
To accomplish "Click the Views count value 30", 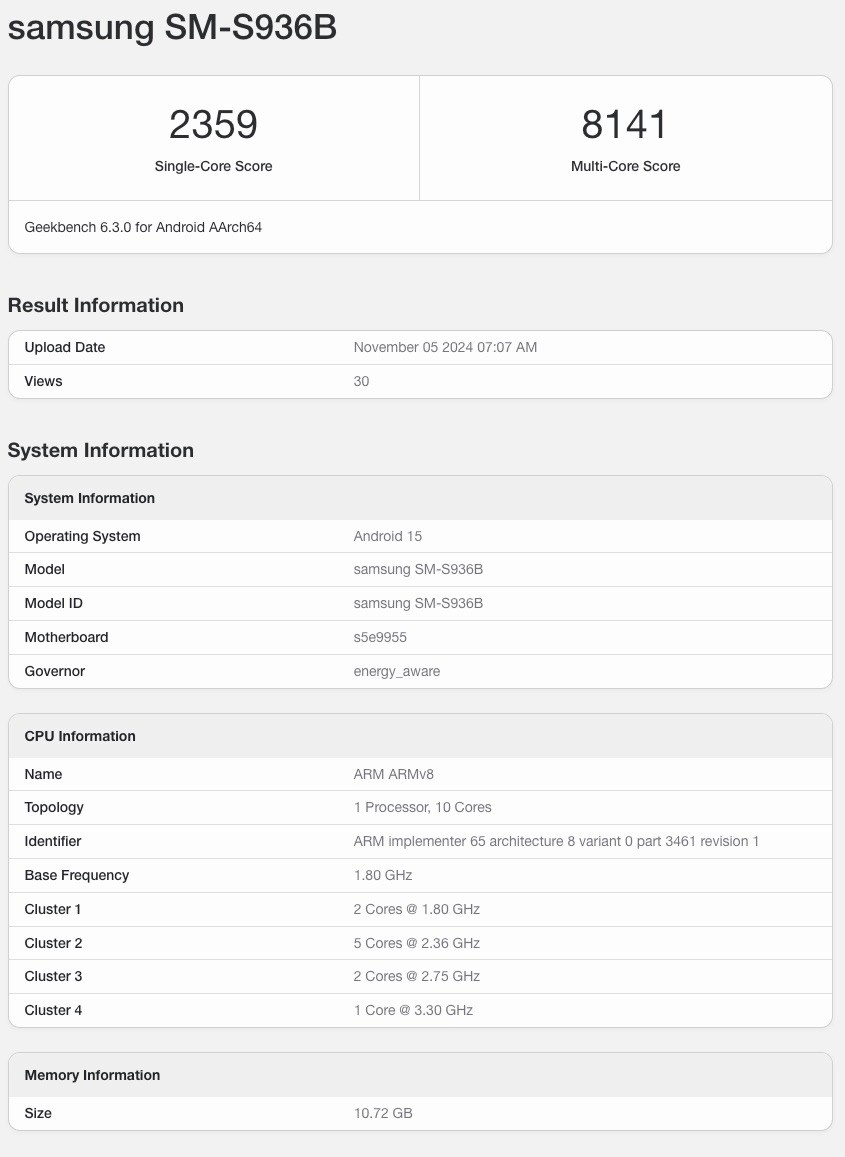I will [x=361, y=381].
